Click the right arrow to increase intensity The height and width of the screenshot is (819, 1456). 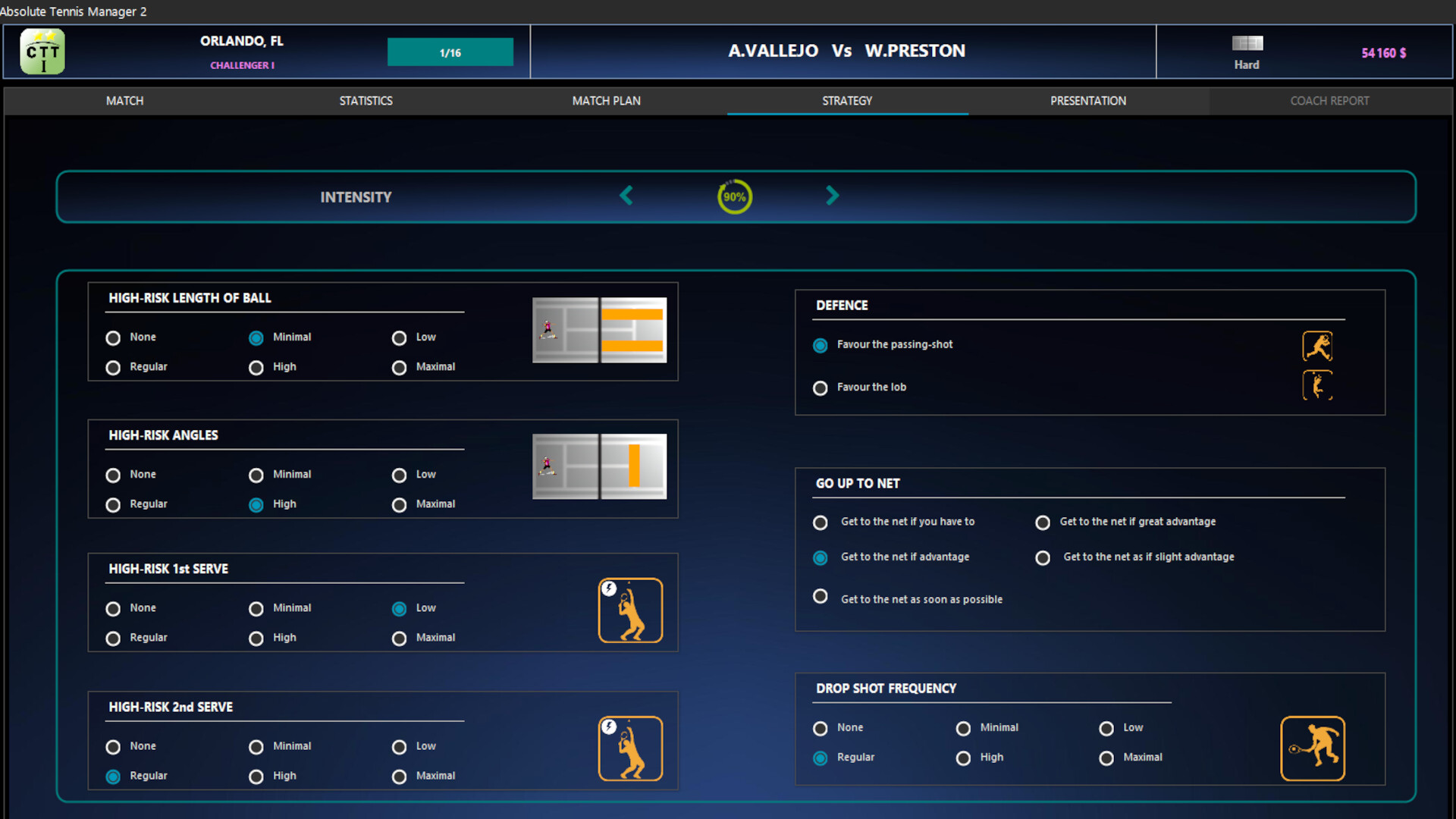pyautogui.click(x=832, y=196)
